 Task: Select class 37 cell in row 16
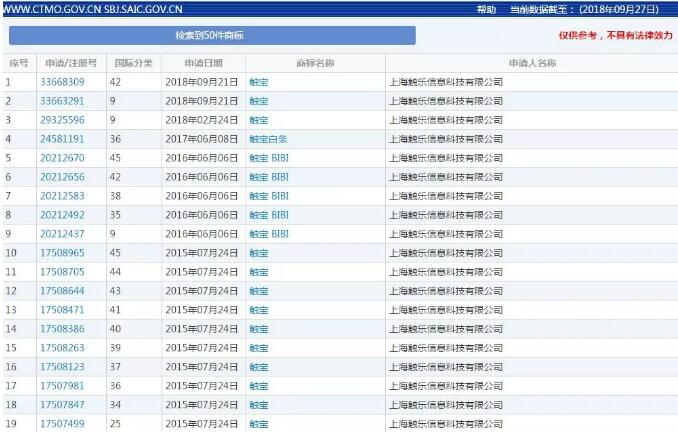pyautogui.click(x=115, y=367)
